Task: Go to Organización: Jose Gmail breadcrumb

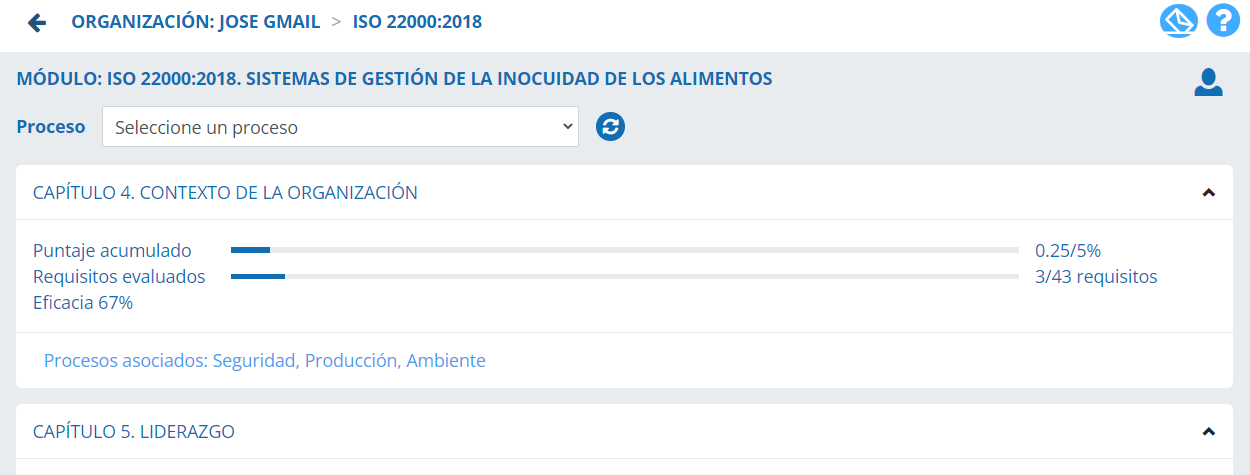Action: click(x=195, y=21)
